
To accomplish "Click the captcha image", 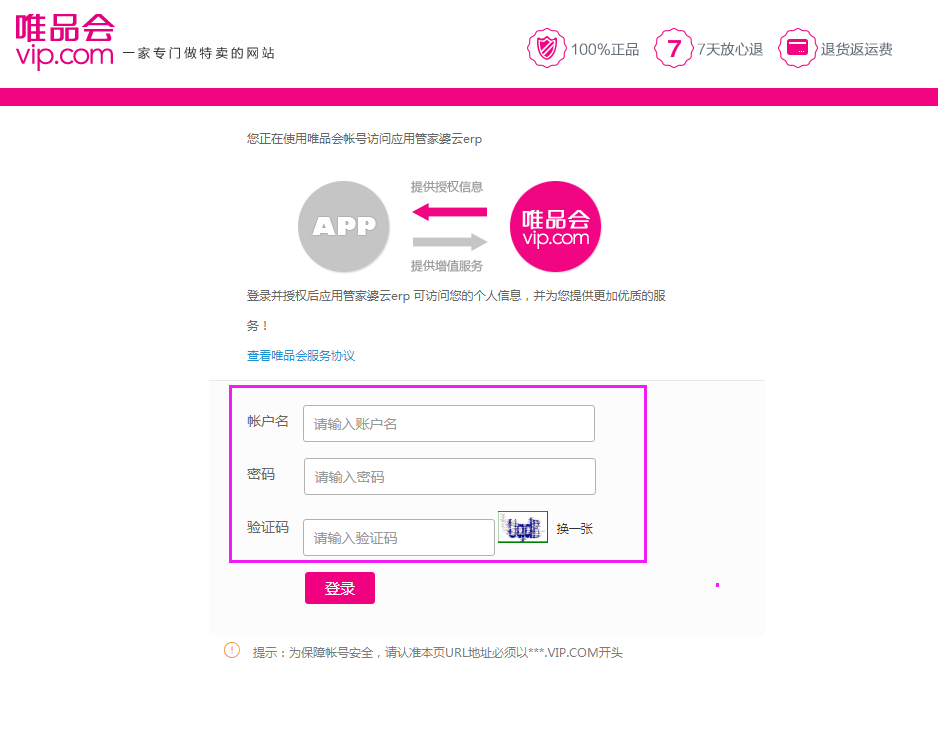I will click(523, 527).
